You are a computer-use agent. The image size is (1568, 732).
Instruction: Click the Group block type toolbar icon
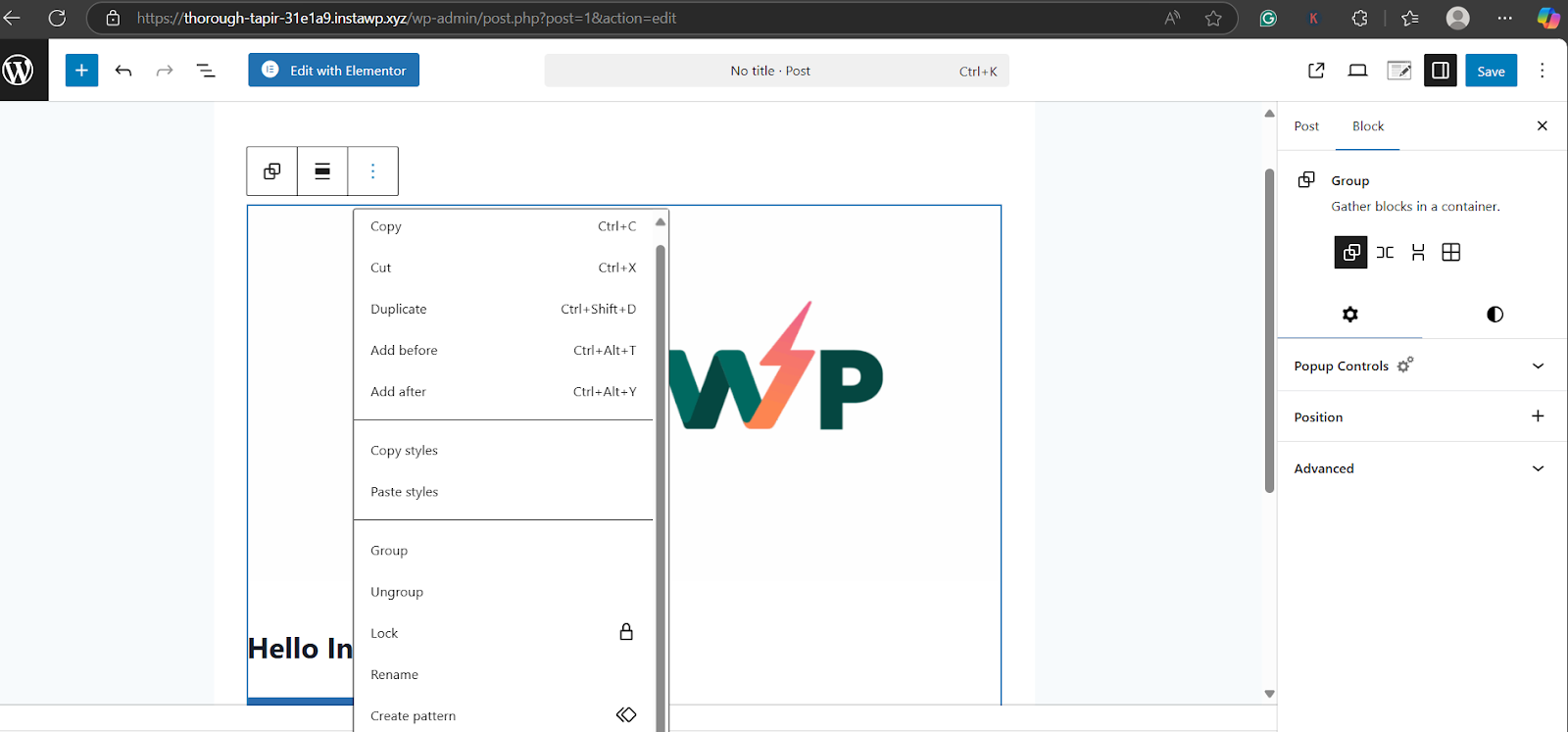tap(272, 171)
